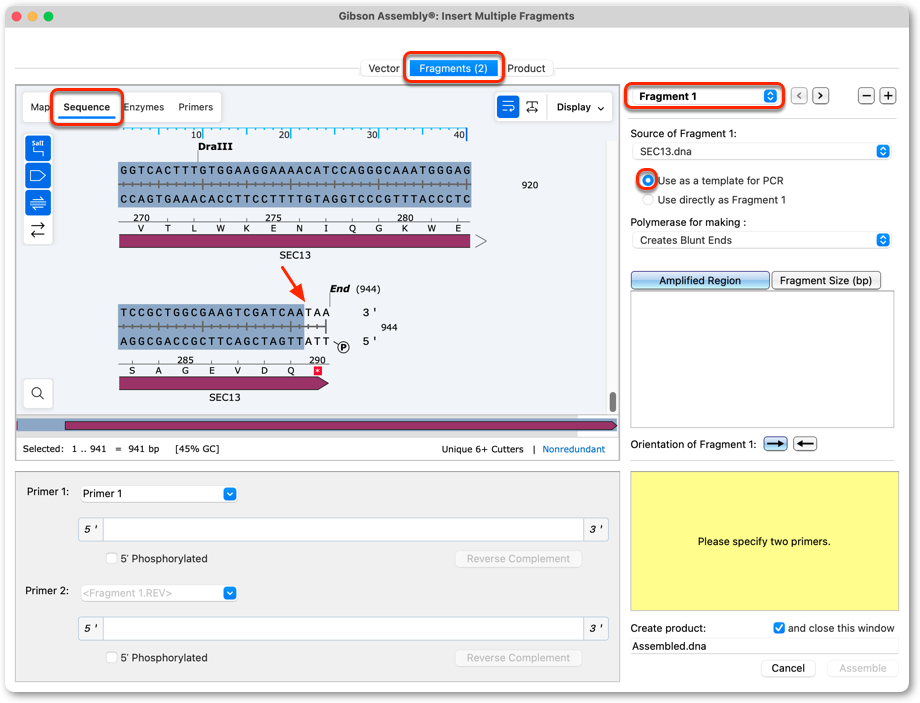Click the Nonredundant enzyme set link
The image size is (920, 703).
[573, 449]
